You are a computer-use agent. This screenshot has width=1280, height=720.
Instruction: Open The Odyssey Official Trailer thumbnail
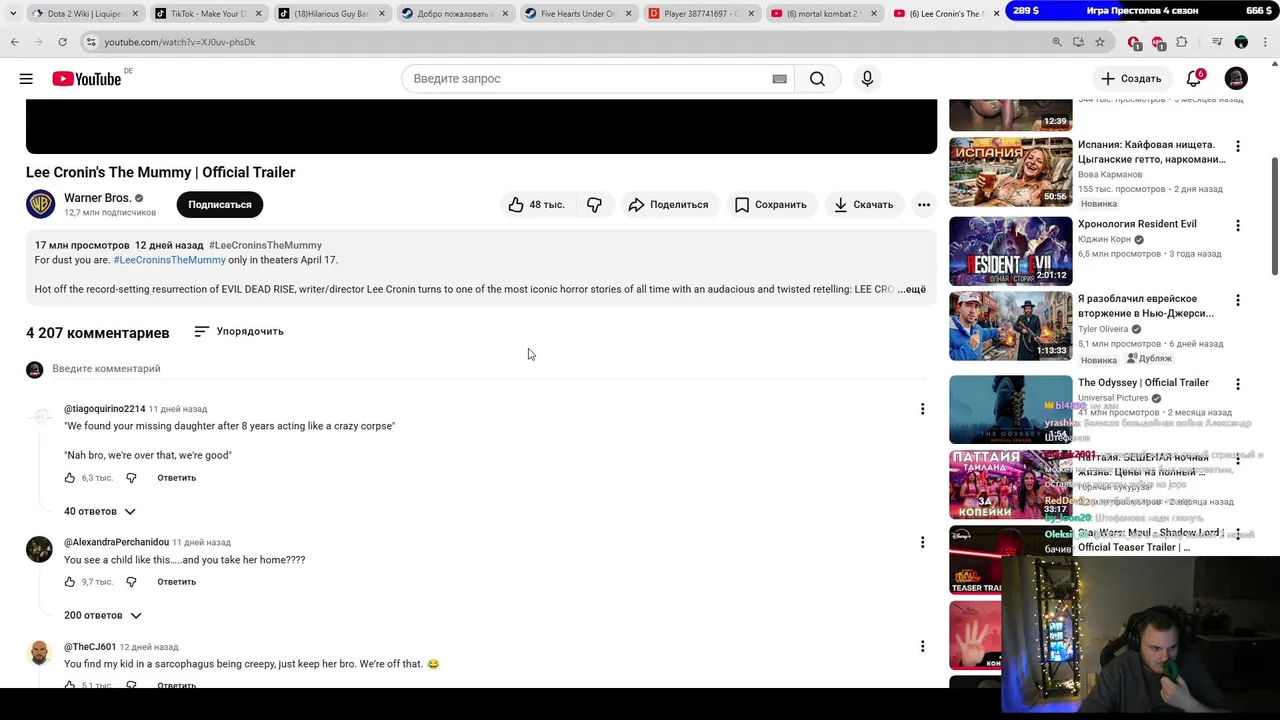[1010, 409]
